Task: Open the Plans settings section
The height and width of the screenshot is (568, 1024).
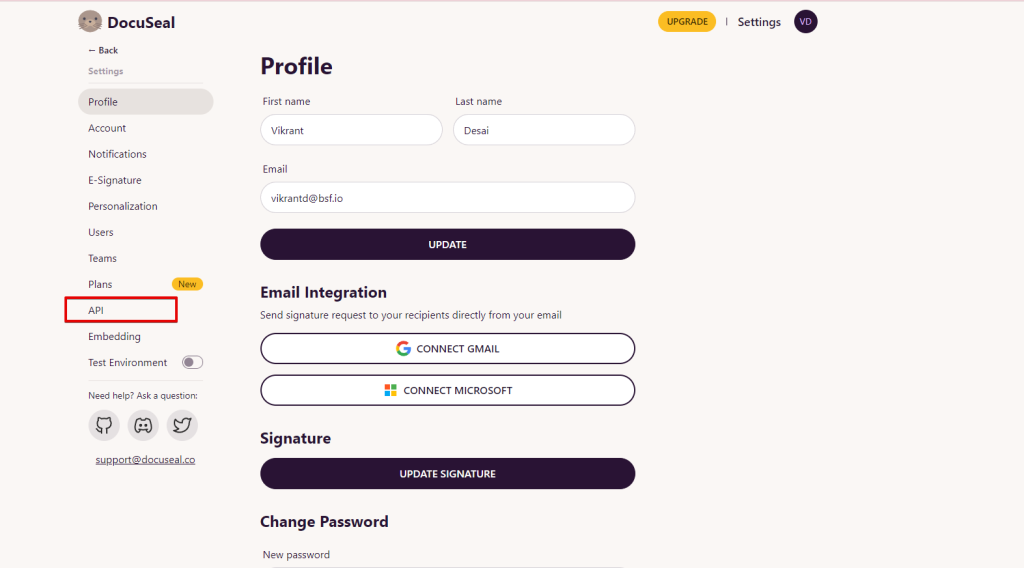Action: 100,284
